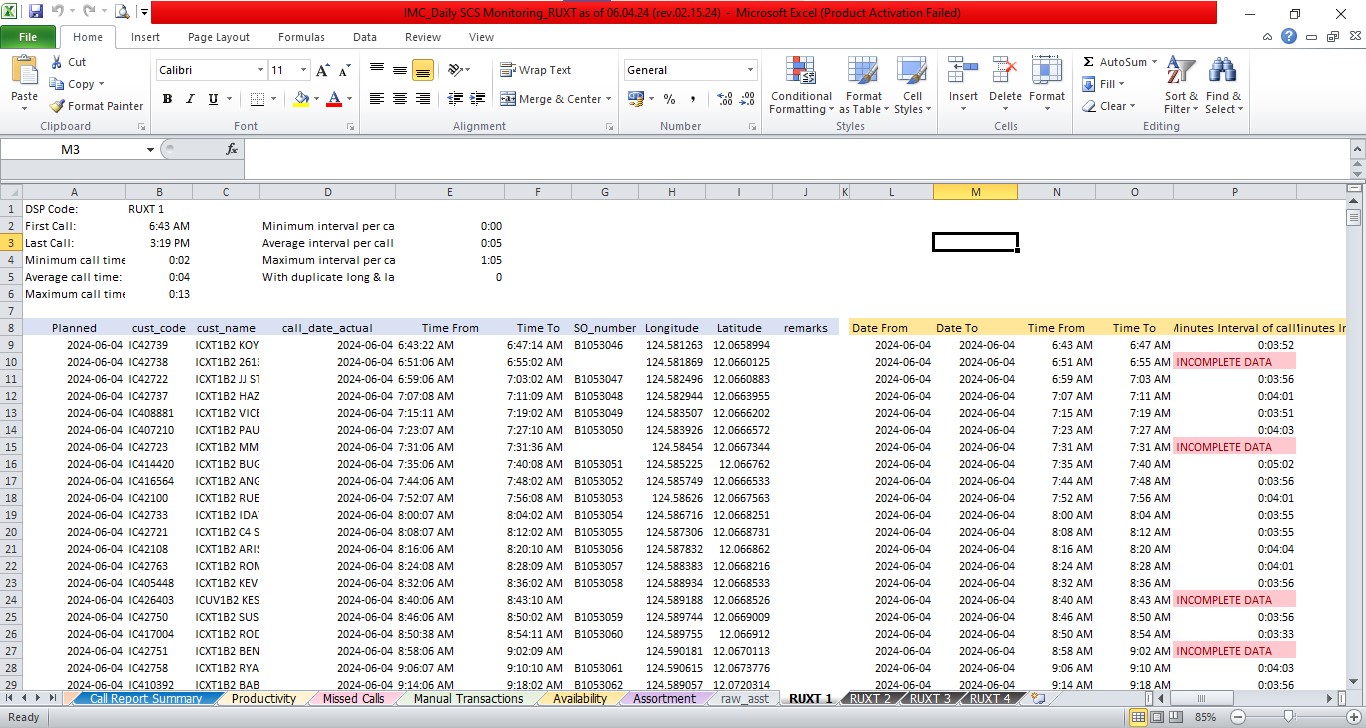The image size is (1366, 728).
Task: Toggle Bold formatting
Action: pos(167,99)
